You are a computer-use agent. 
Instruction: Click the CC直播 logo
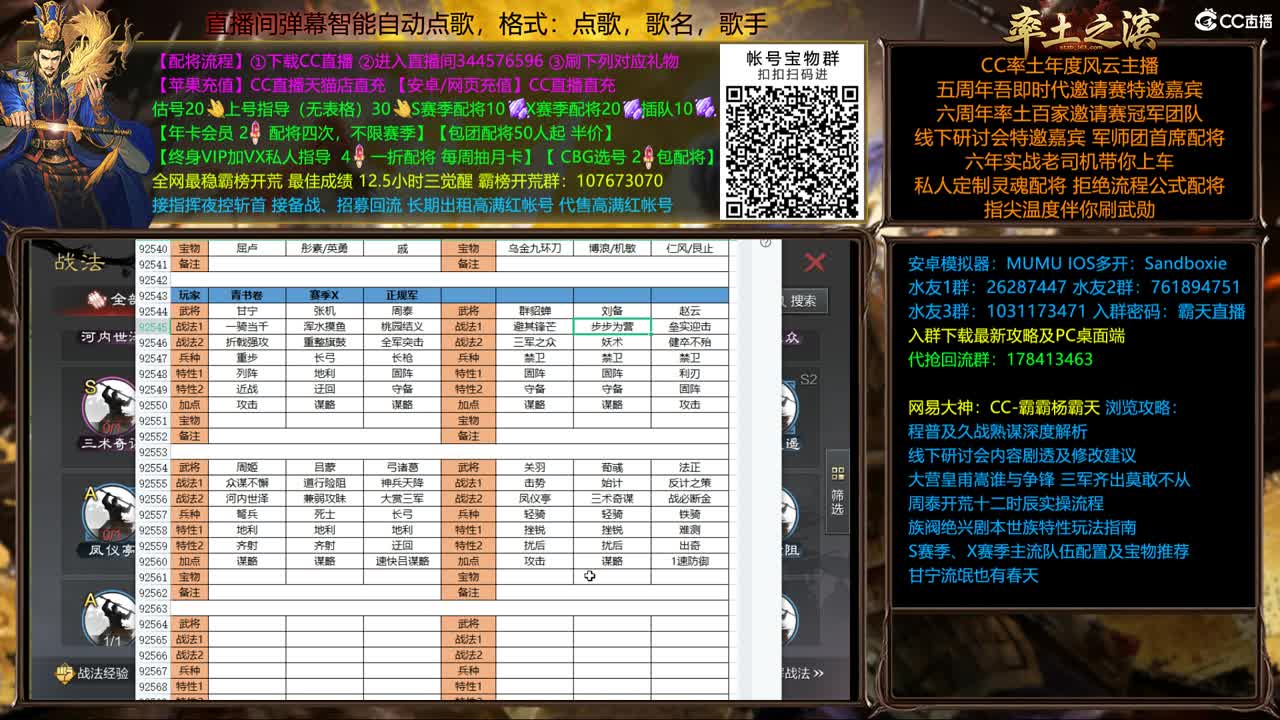point(1233,20)
